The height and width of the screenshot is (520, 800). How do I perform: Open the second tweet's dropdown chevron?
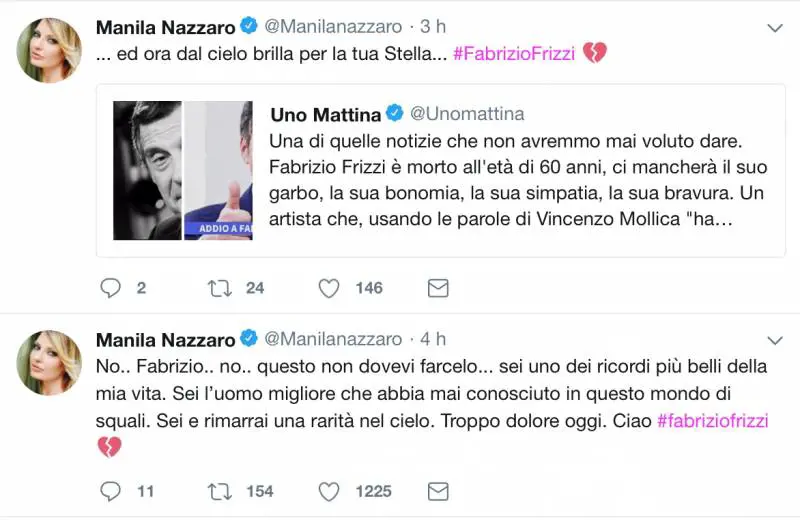pos(774,339)
